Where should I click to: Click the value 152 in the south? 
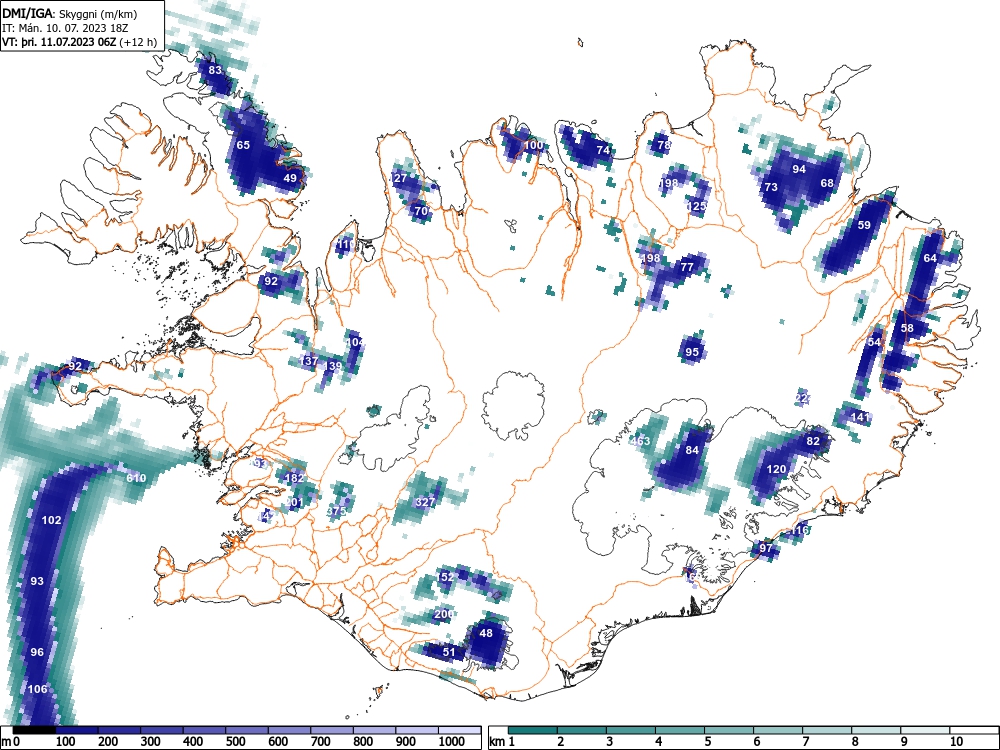[445, 577]
